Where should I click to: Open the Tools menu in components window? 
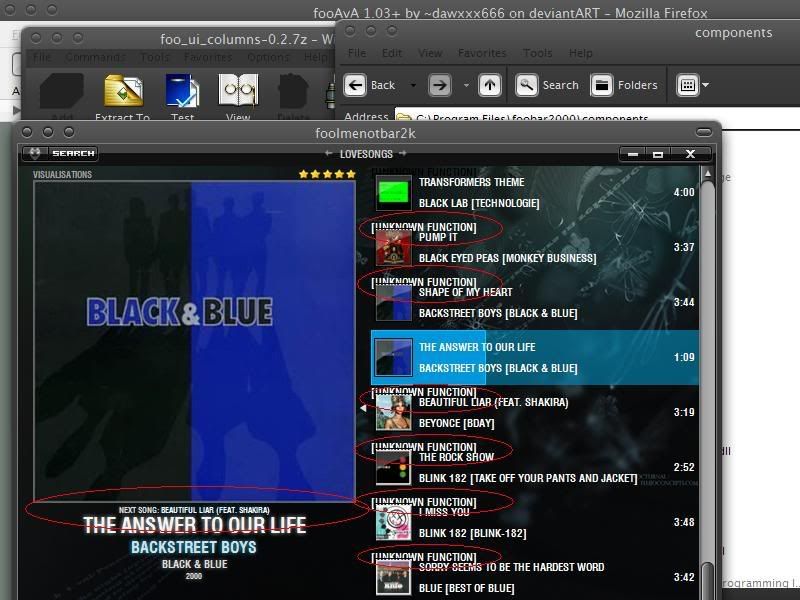(x=538, y=53)
